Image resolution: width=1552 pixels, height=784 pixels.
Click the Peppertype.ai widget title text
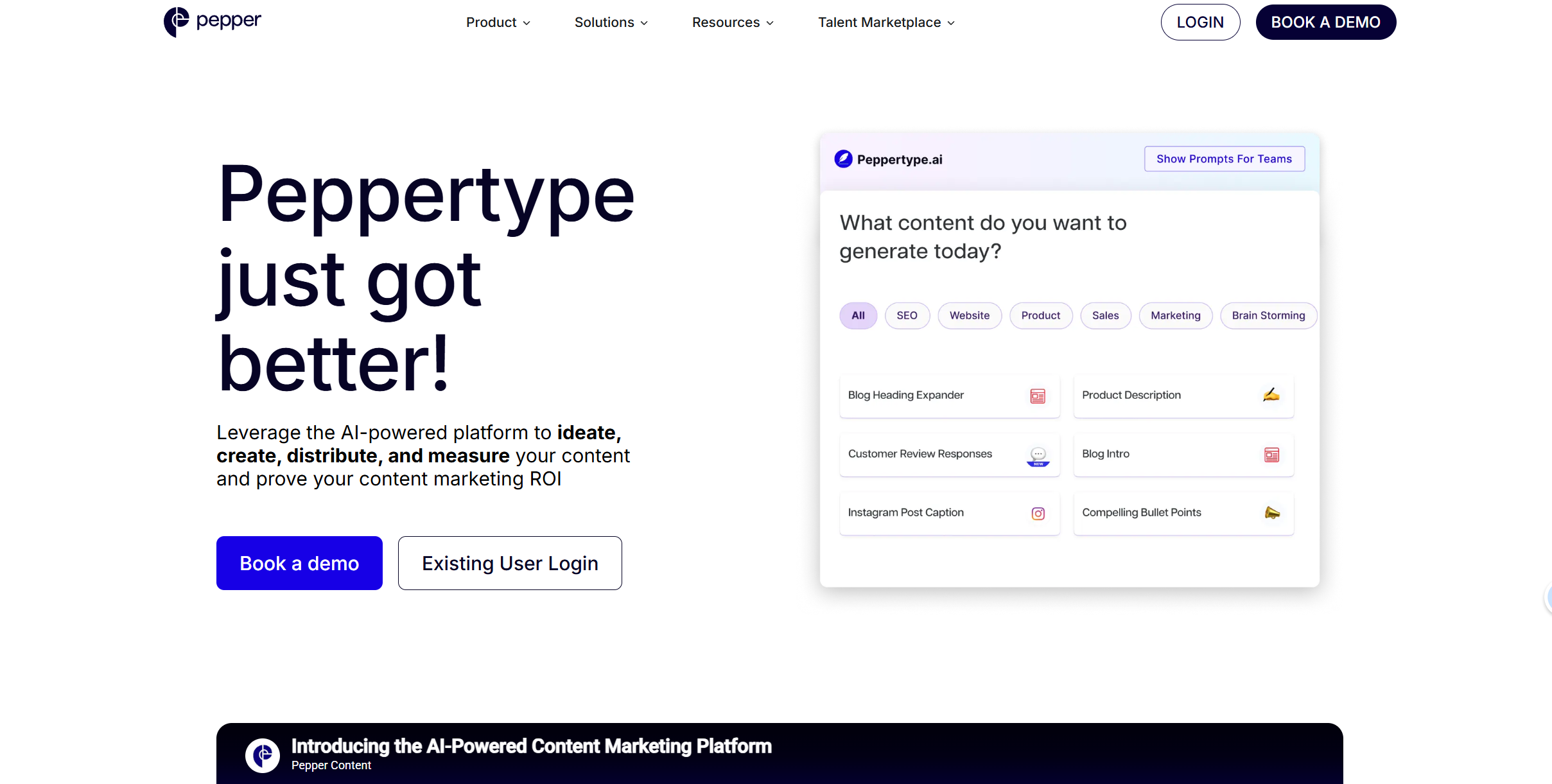pos(900,160)
